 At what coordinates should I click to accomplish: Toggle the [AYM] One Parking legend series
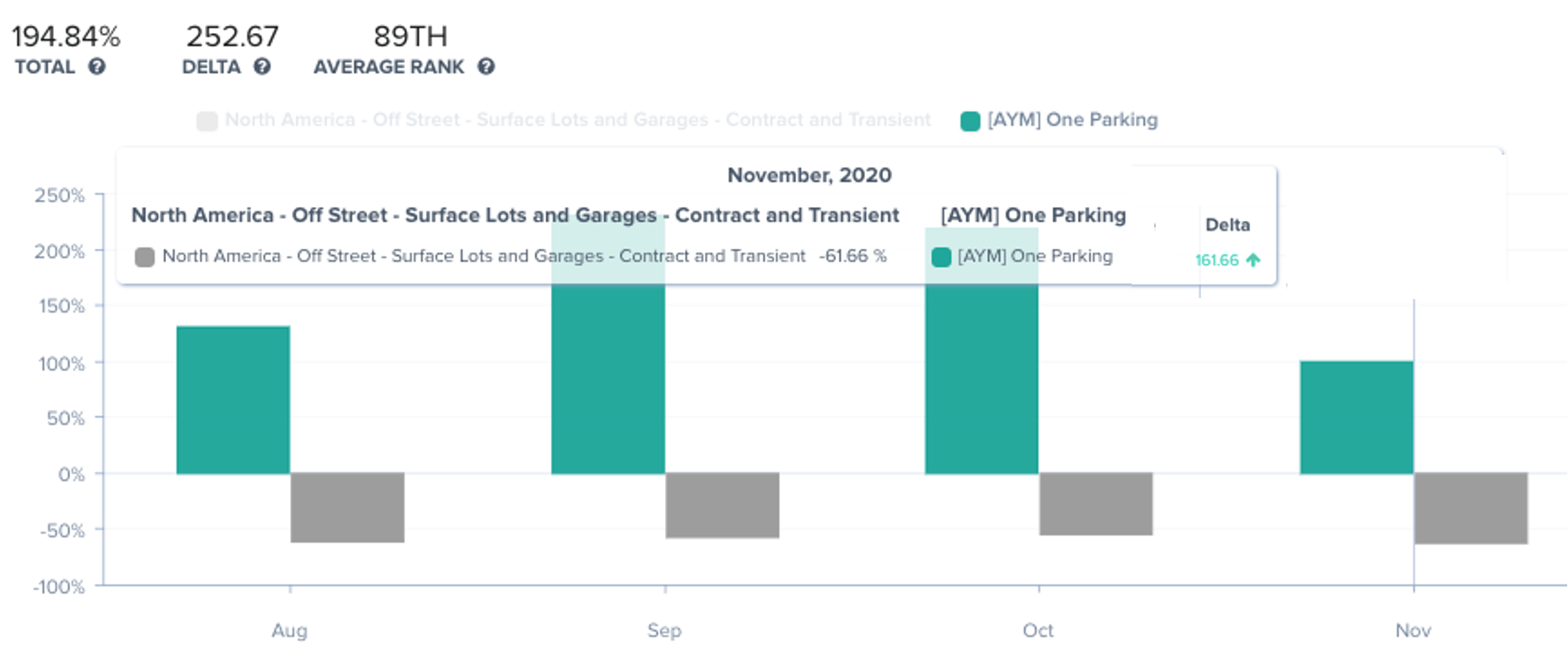[x=1072, y=120]
